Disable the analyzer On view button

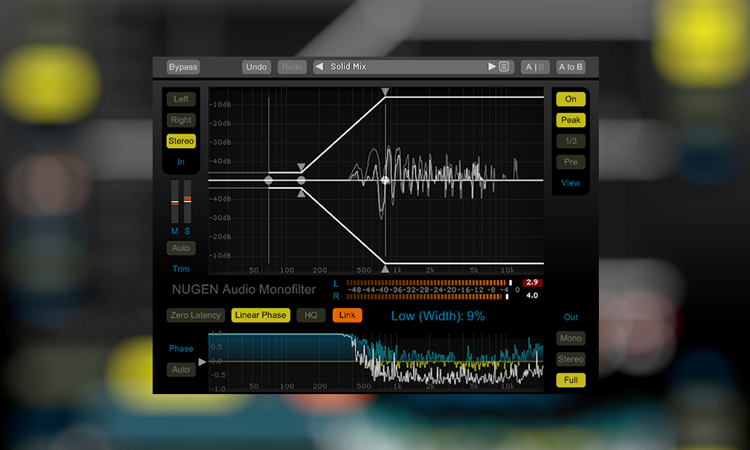click(570, 99)
